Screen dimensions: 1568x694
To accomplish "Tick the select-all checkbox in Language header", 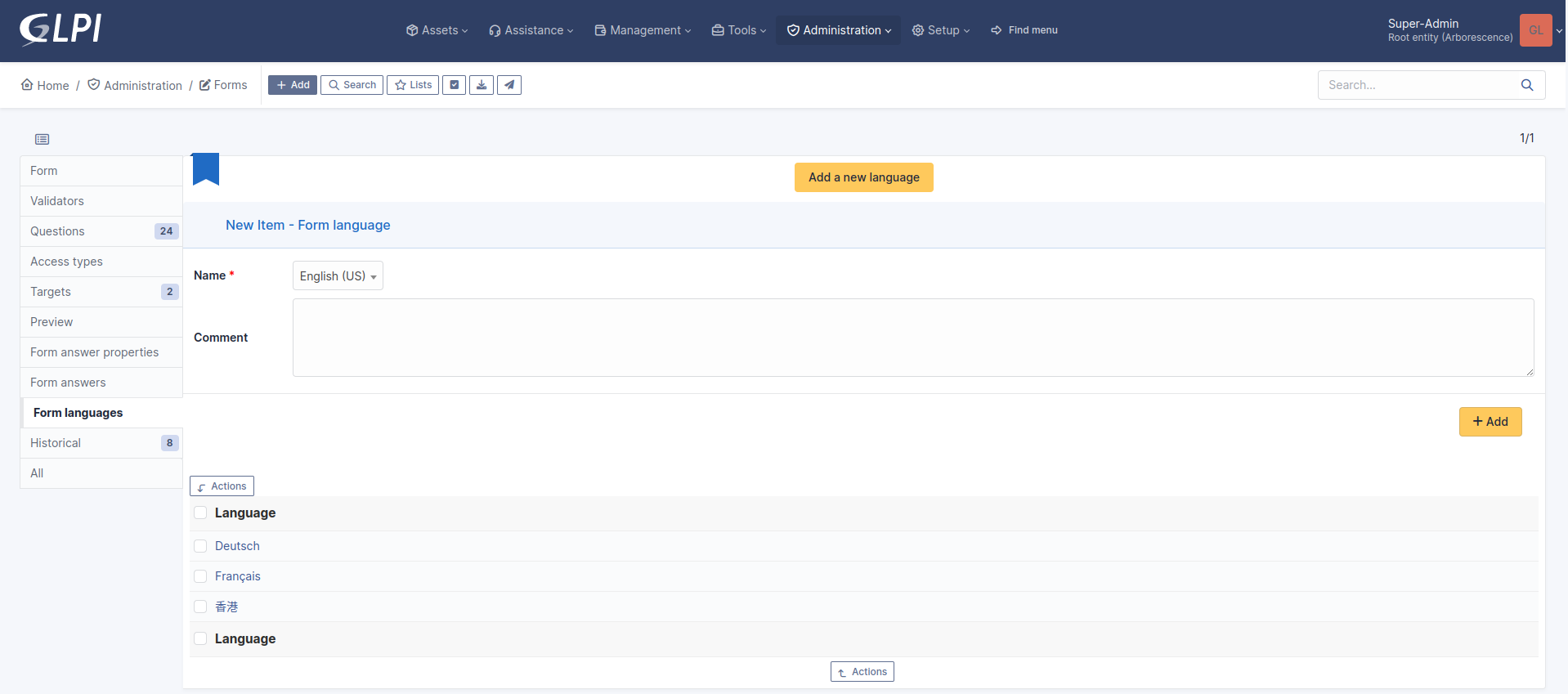I will [x=200, y=513].
